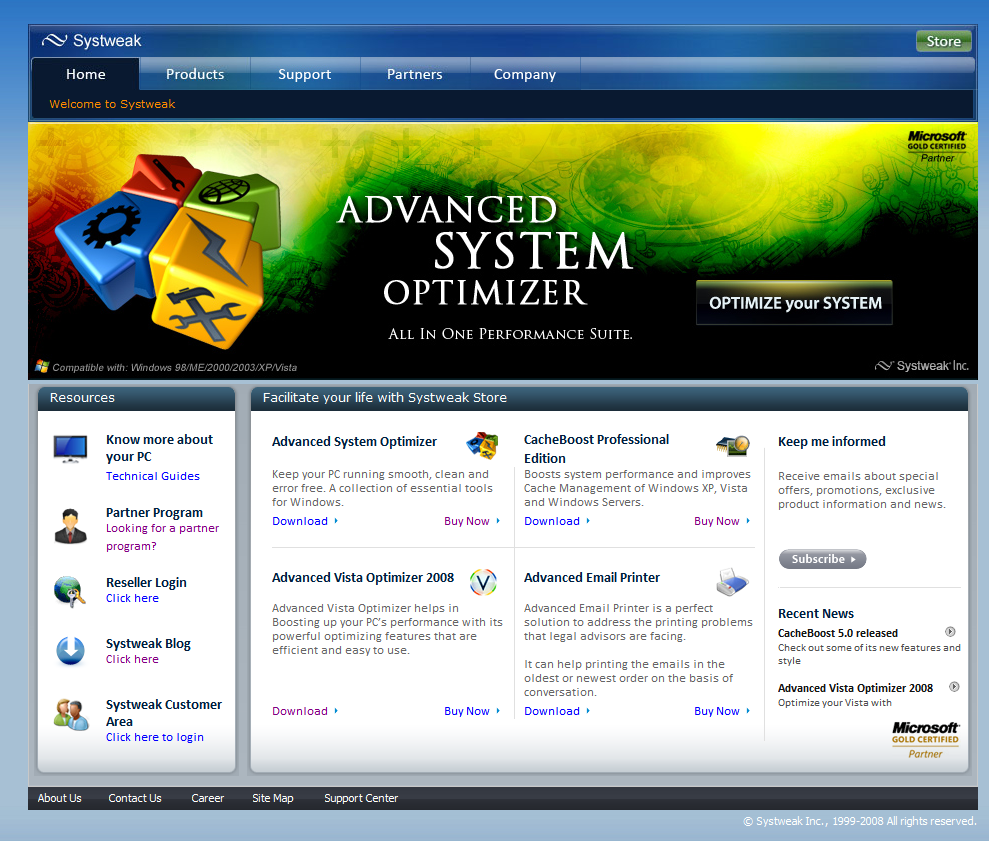Open Contact Us in footer
This screenshot has width=989, height=841.
135,798
